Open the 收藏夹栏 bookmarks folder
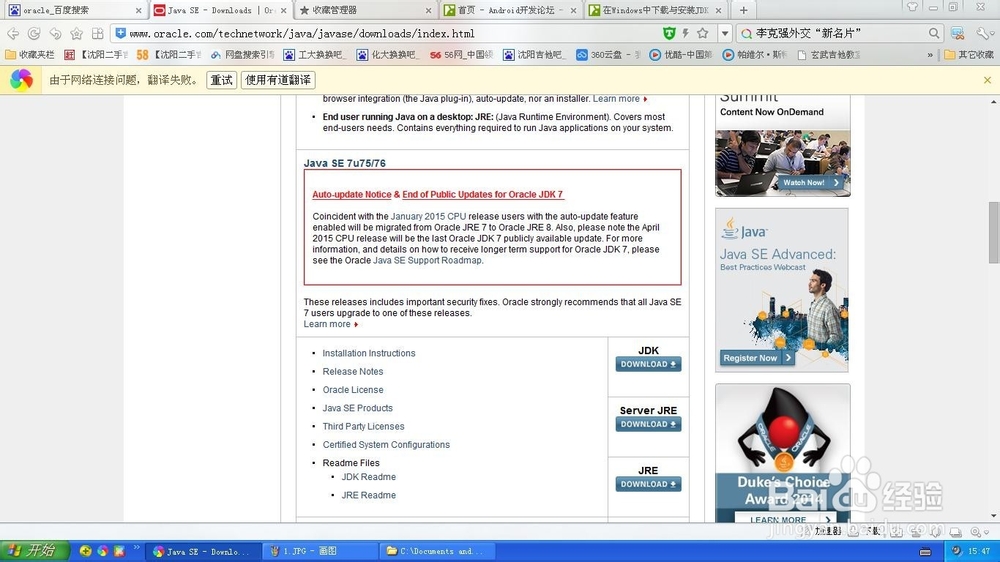The image size is (1000, 562). pyautogui.click(x=29, y=55)
